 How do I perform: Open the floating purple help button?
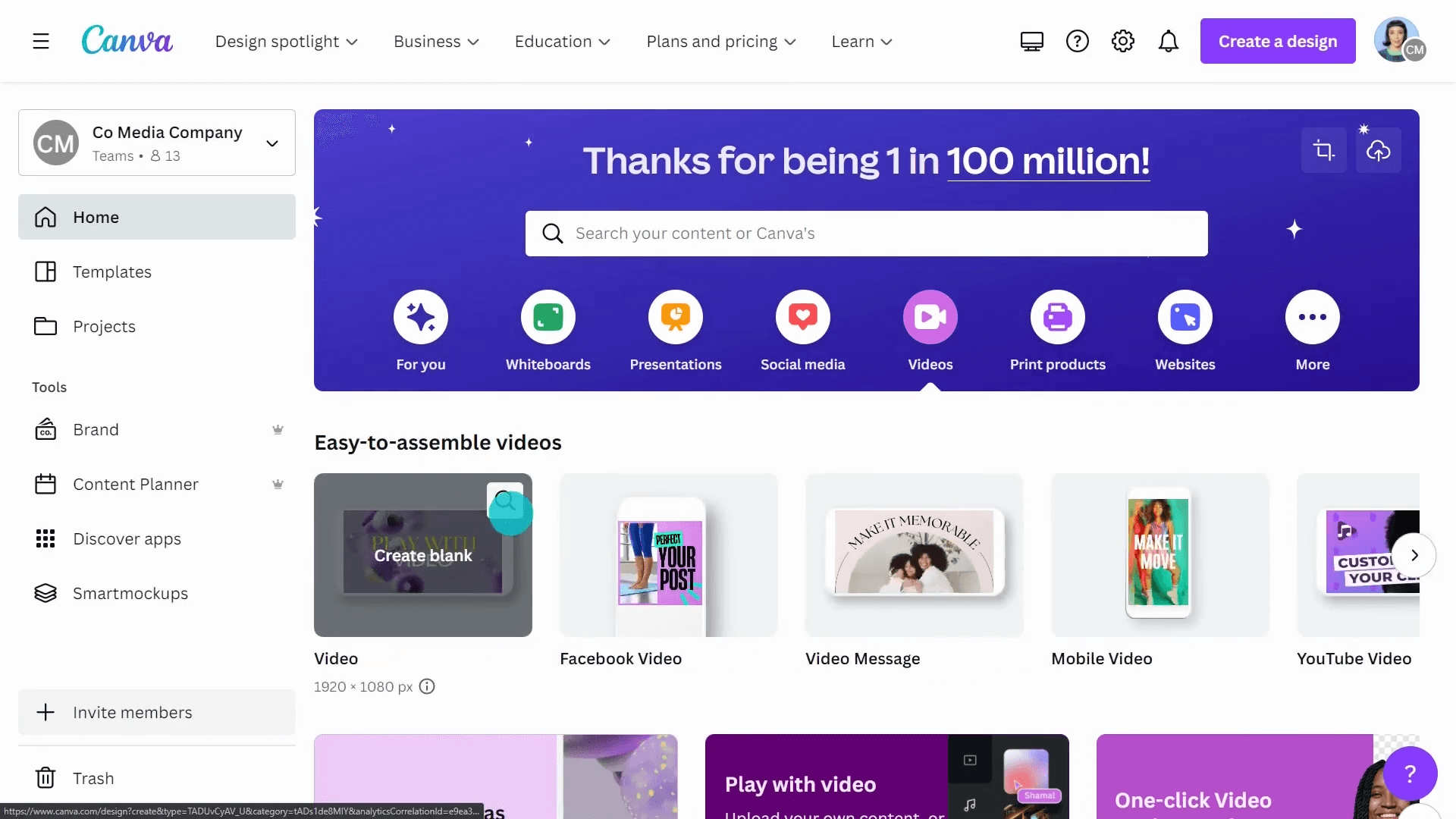(x=1410, y=773)
